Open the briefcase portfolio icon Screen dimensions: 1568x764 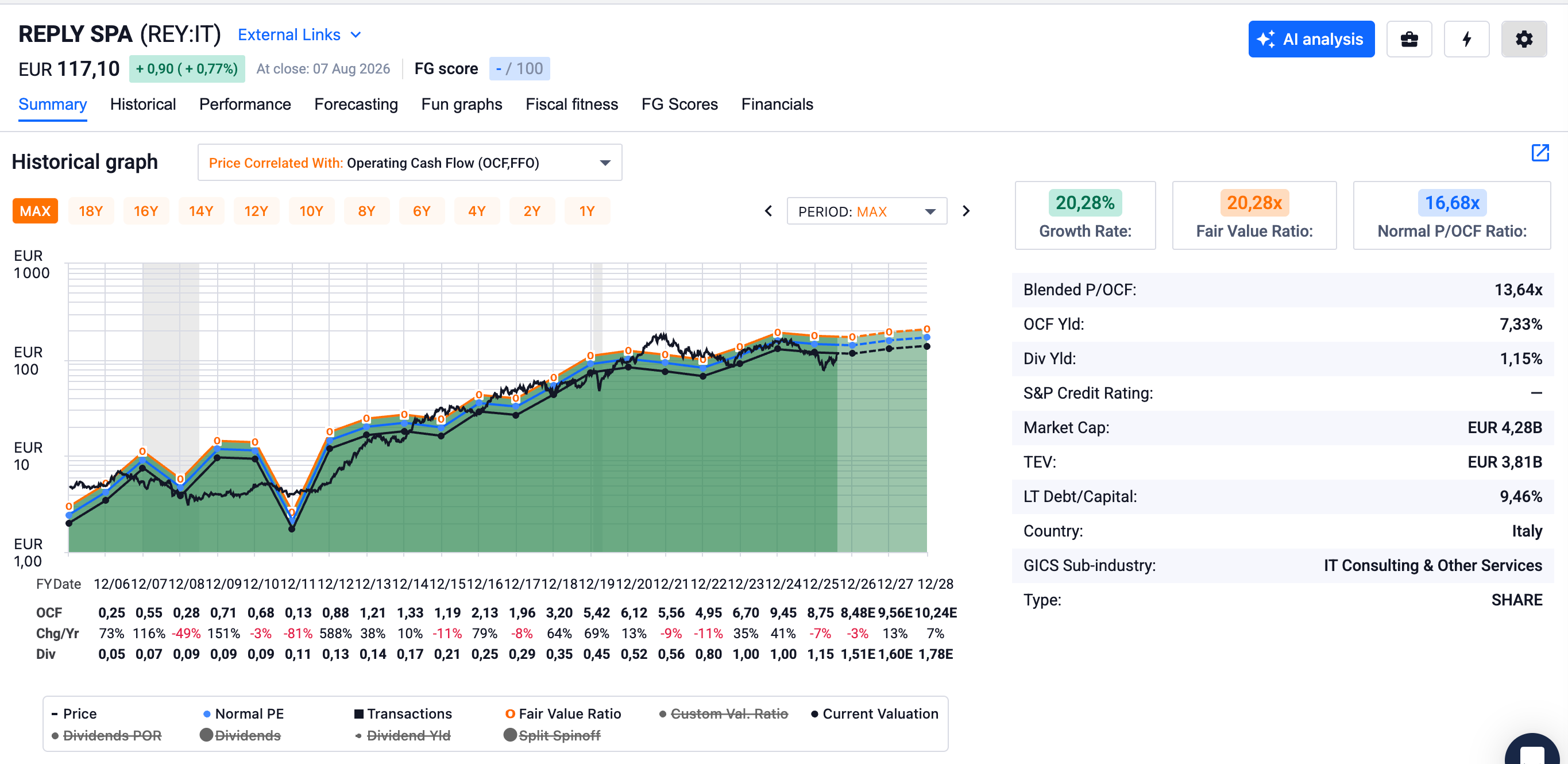click(1409, 40)
